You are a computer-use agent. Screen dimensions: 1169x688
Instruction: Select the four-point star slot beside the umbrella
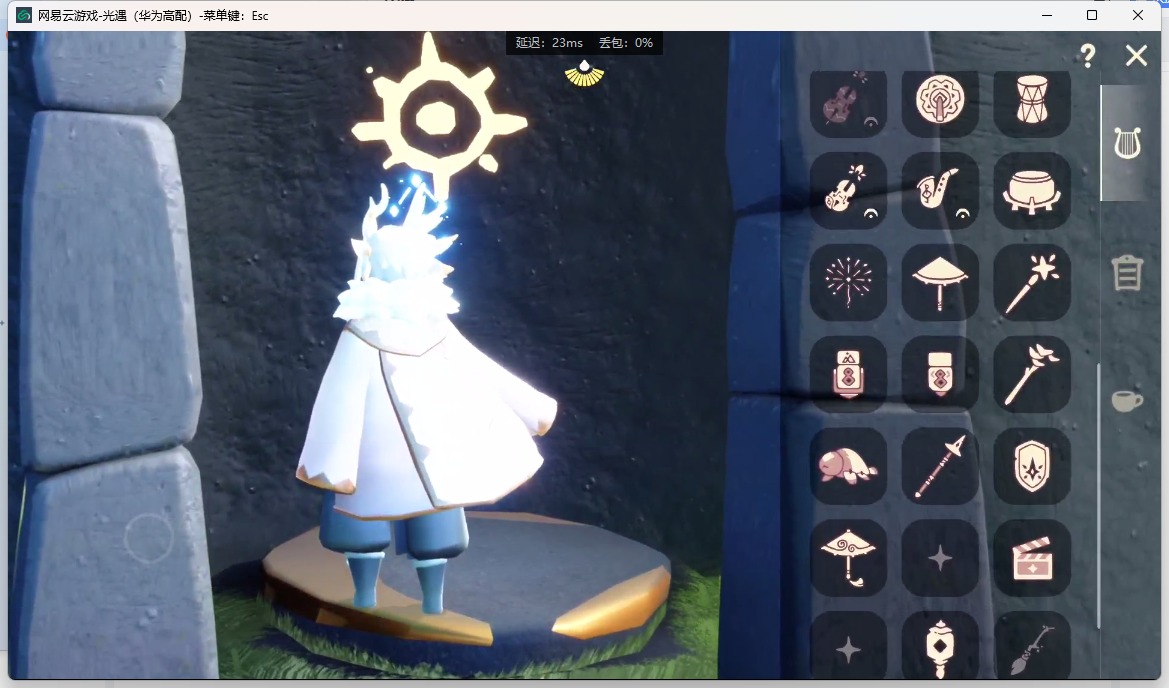pos(940,558)
